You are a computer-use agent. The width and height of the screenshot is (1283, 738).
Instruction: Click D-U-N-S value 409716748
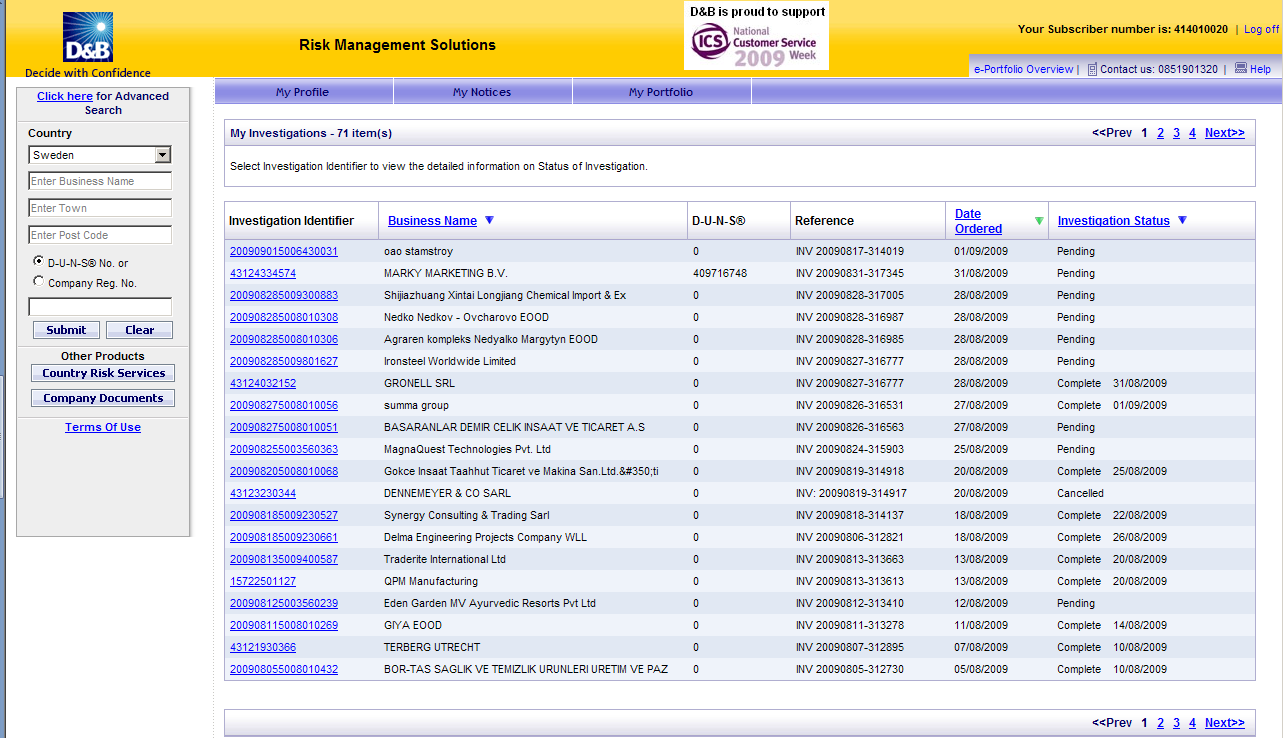pyautogui.click(x=720, y=273)
